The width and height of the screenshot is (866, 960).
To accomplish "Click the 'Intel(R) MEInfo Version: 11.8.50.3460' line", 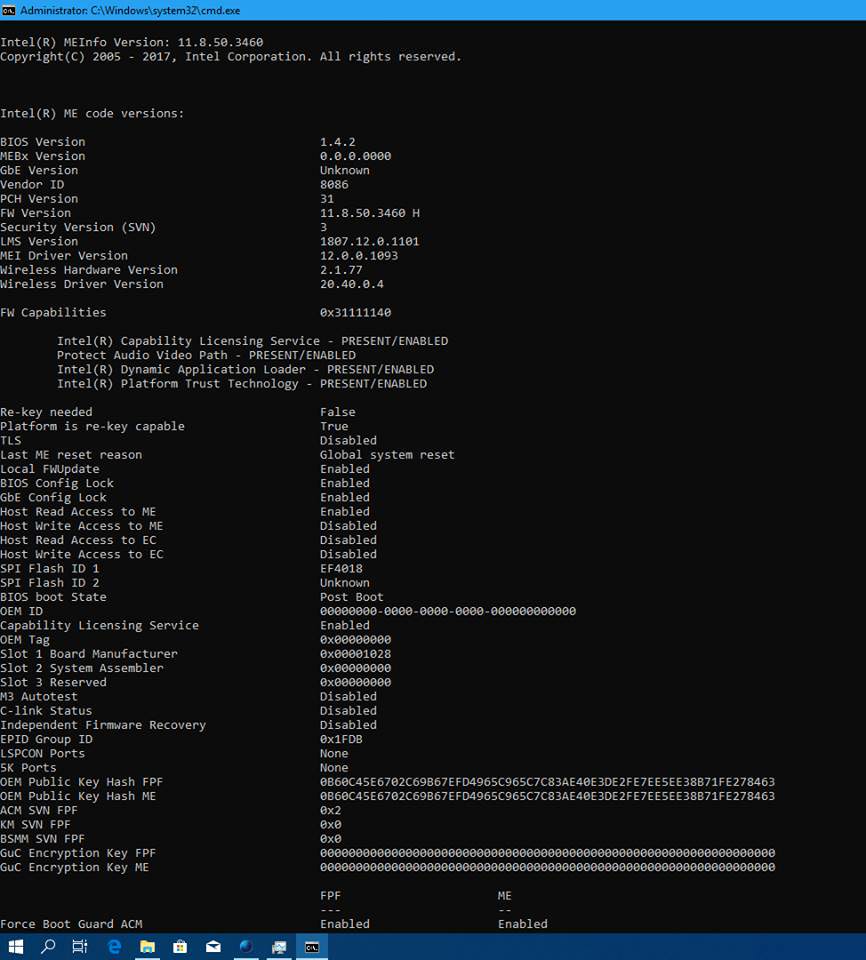I will point(132,42).
